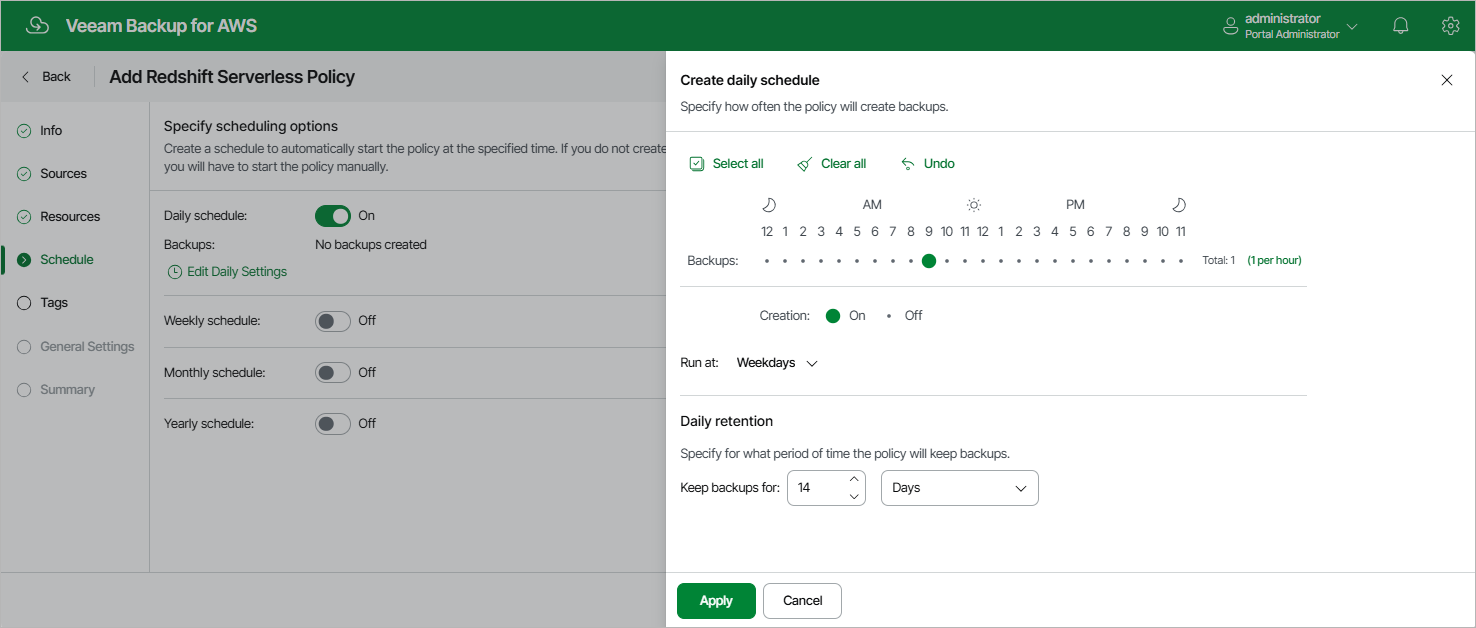Select the 11 PM backup hour dot
Image resolution: width=1476 pixels, height=628 pixels.
click(1181, 261)
